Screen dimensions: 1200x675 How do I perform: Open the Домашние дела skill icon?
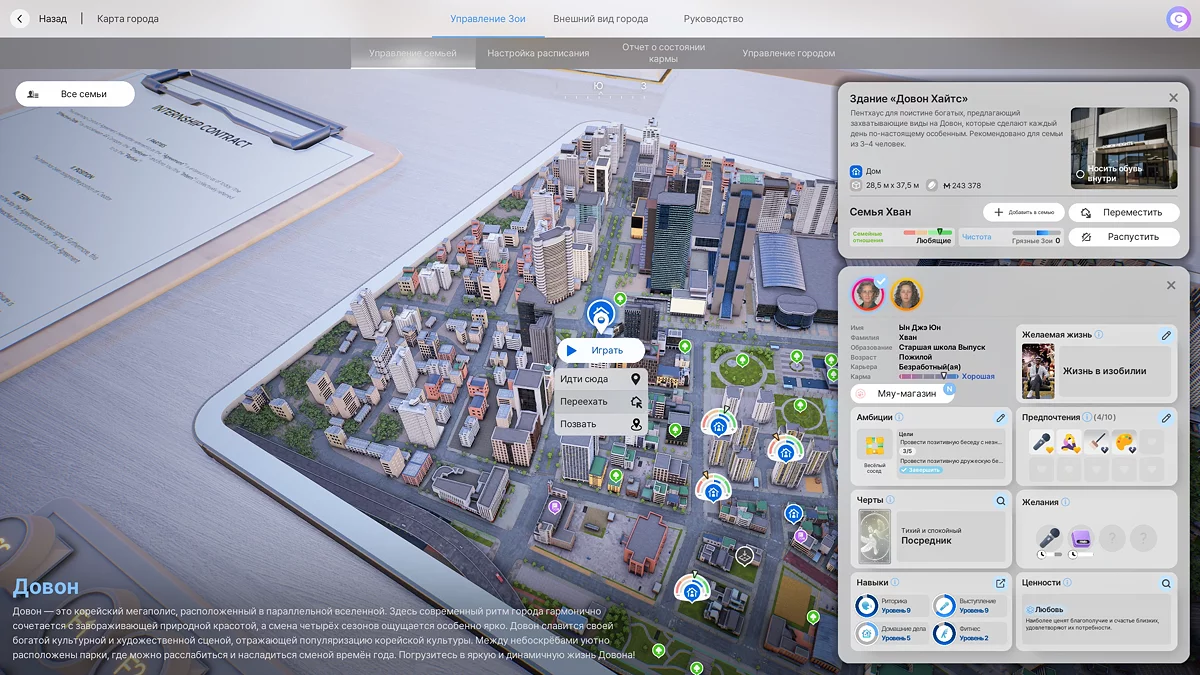[x=866, y=633]
